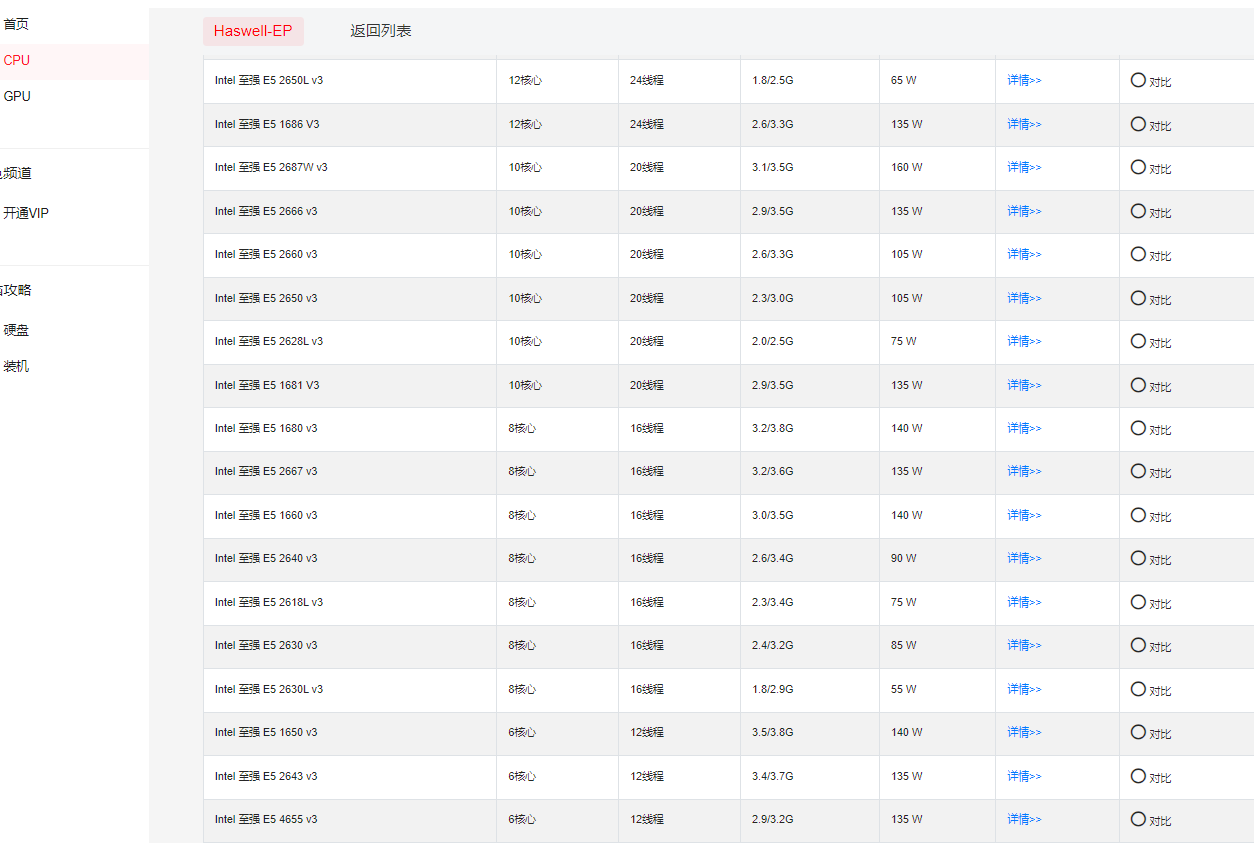Select CPU in the sidebar

pyautogui.click(x=17, y=60)
